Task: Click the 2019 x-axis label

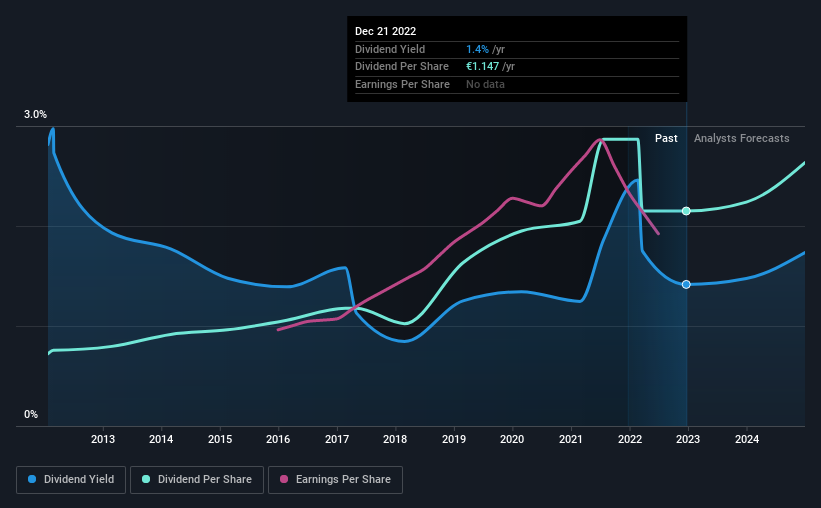Action: 453,439
